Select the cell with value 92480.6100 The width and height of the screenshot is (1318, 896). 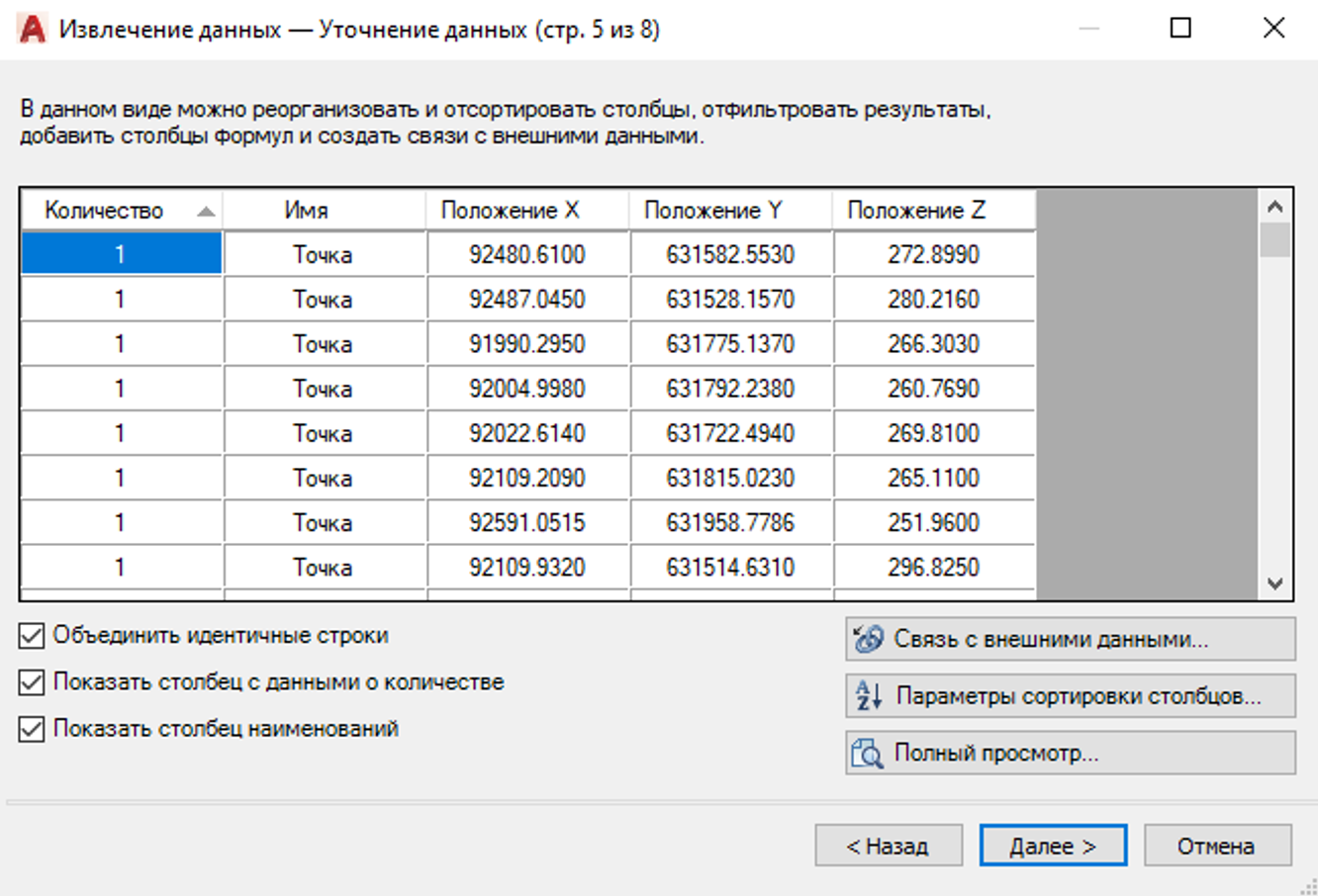[527, 255]
